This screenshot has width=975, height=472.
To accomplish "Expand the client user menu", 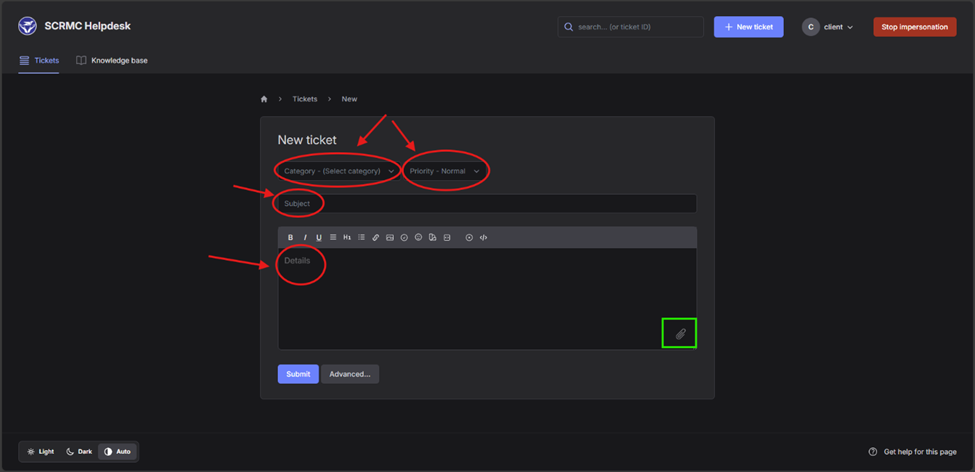I will point(828,27).
